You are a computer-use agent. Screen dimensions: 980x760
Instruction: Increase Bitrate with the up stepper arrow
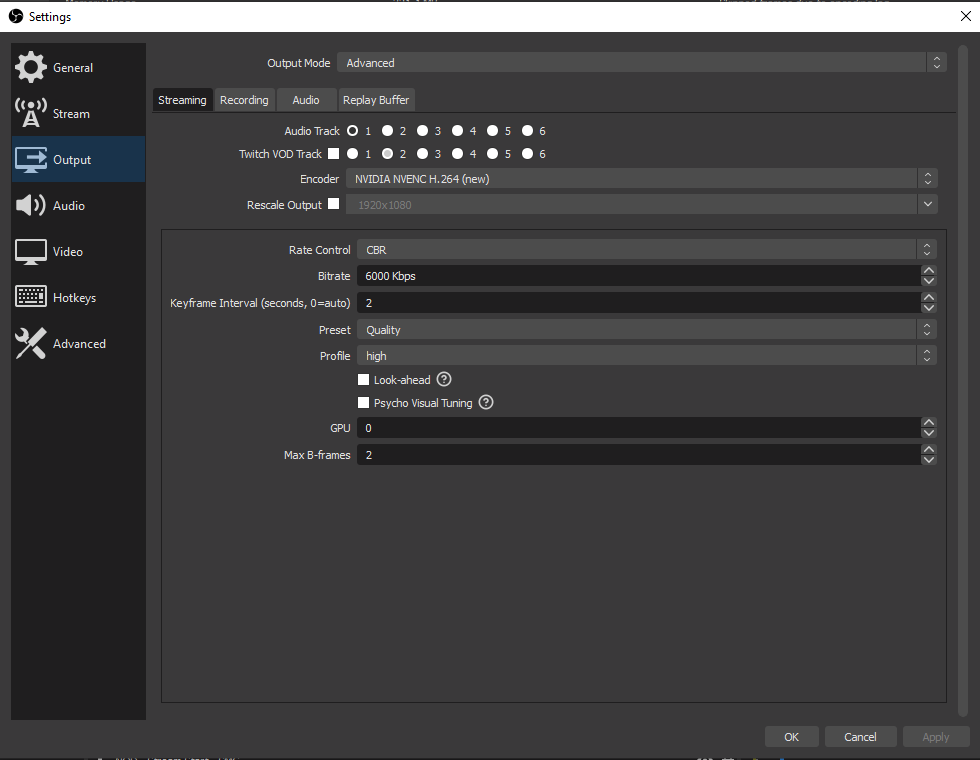(x=929, y=270)
